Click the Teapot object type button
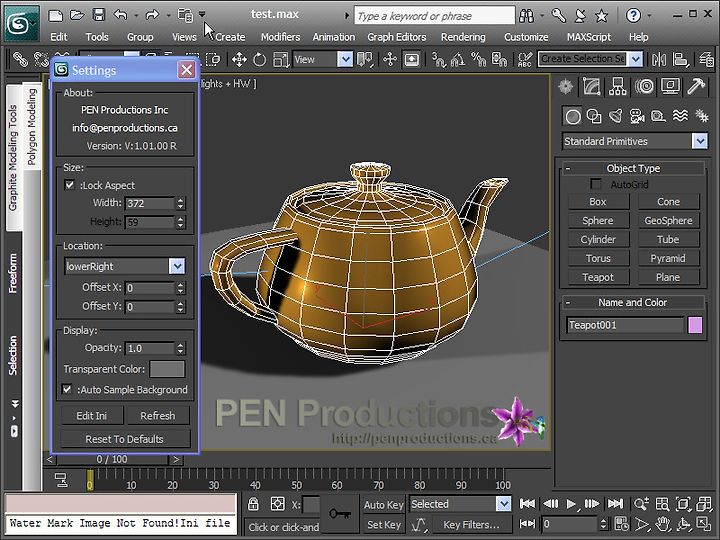 pos(598,277)
